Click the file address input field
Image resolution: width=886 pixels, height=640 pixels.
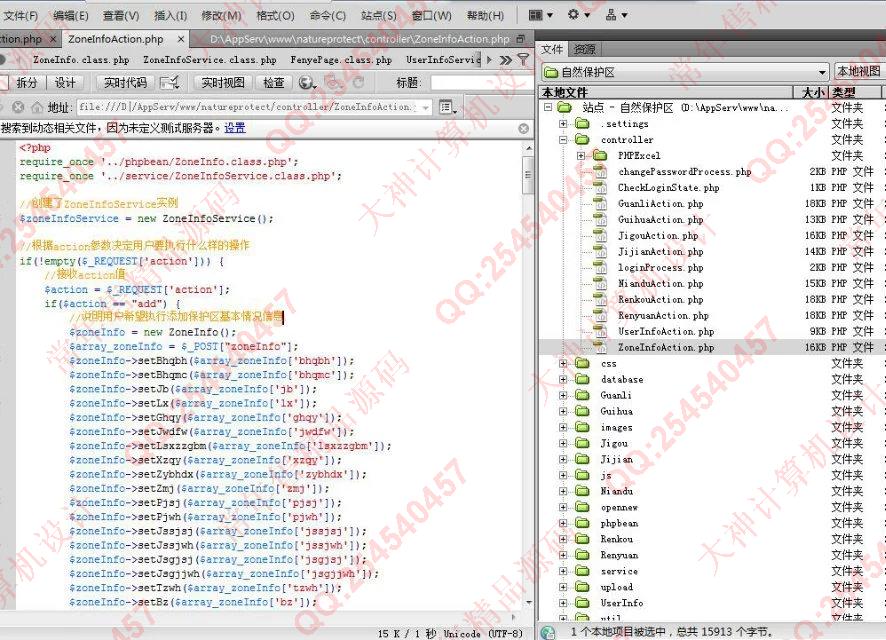(255, 107)
